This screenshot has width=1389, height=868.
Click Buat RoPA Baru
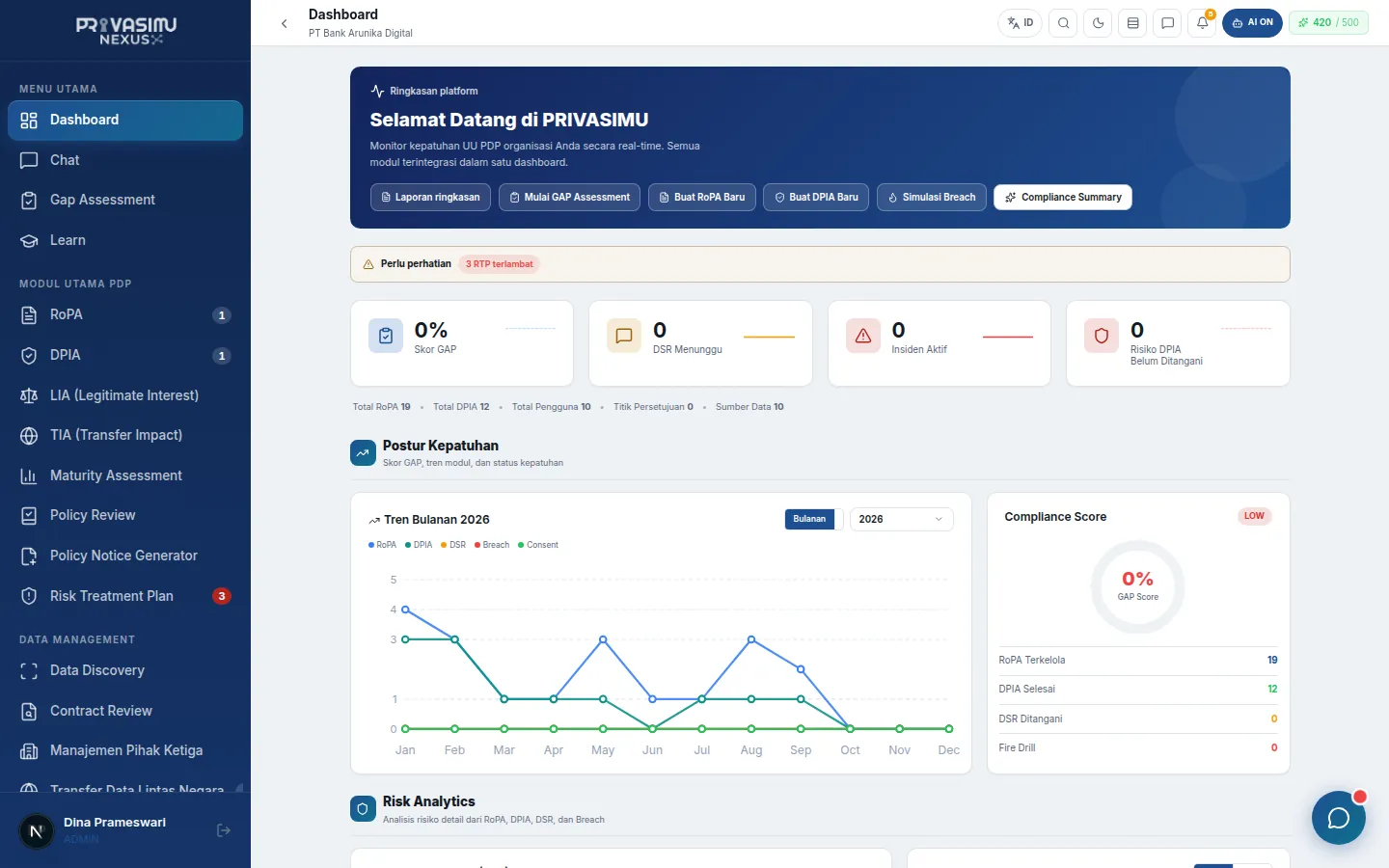point(702,197)
